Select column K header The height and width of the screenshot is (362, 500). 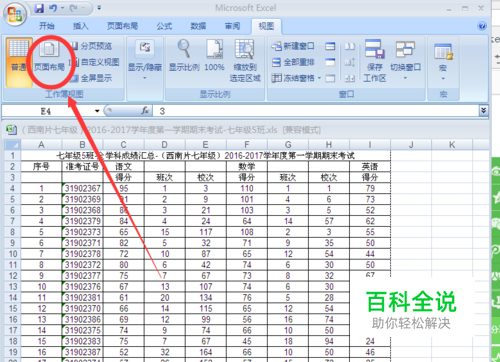452,145
